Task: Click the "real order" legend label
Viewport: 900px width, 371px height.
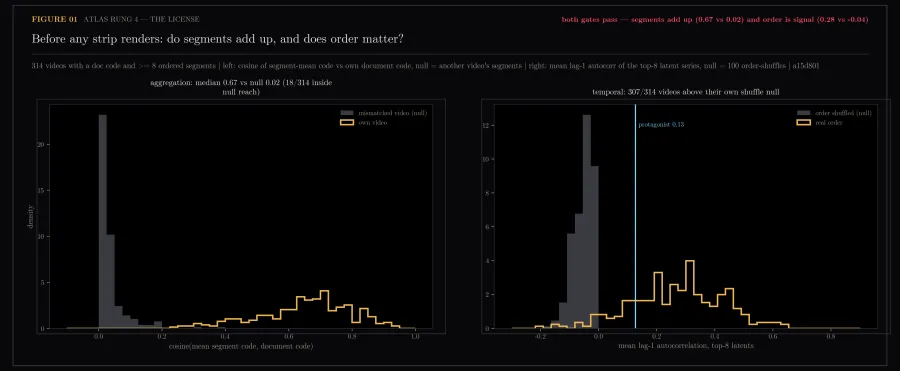Action: click(829, 123)
